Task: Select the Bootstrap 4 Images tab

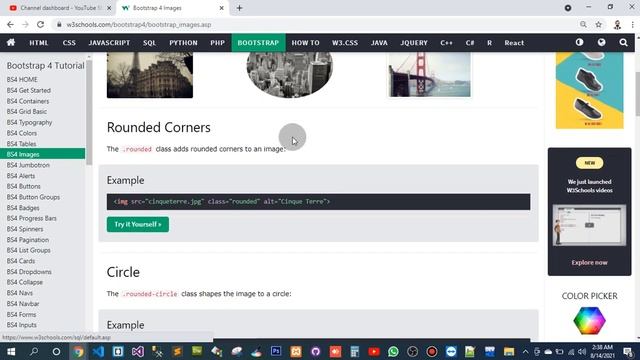Action: (172, 8)
